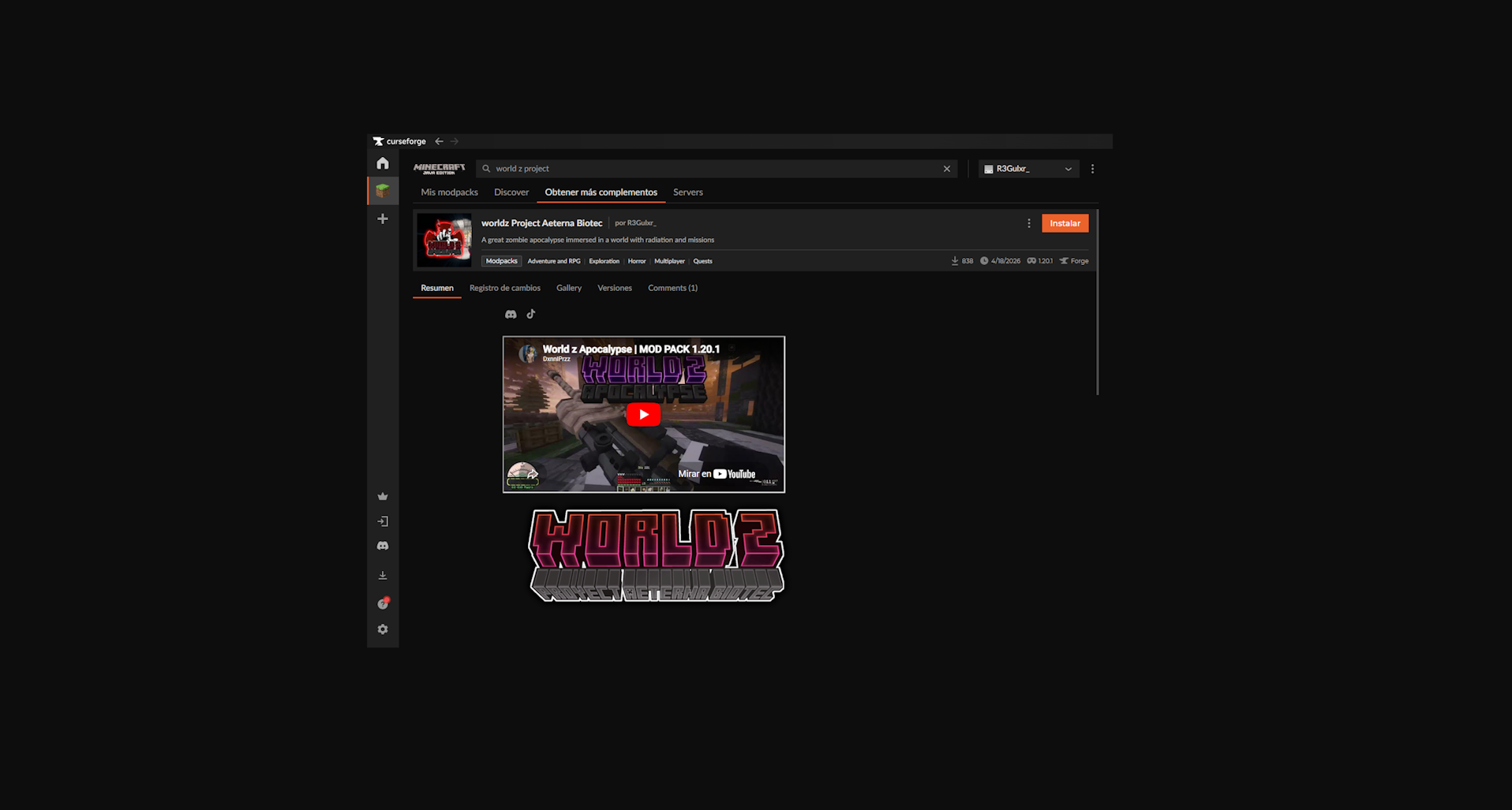
Task: Go to CurseForge home via house icon
Action: tap(383, 163)
